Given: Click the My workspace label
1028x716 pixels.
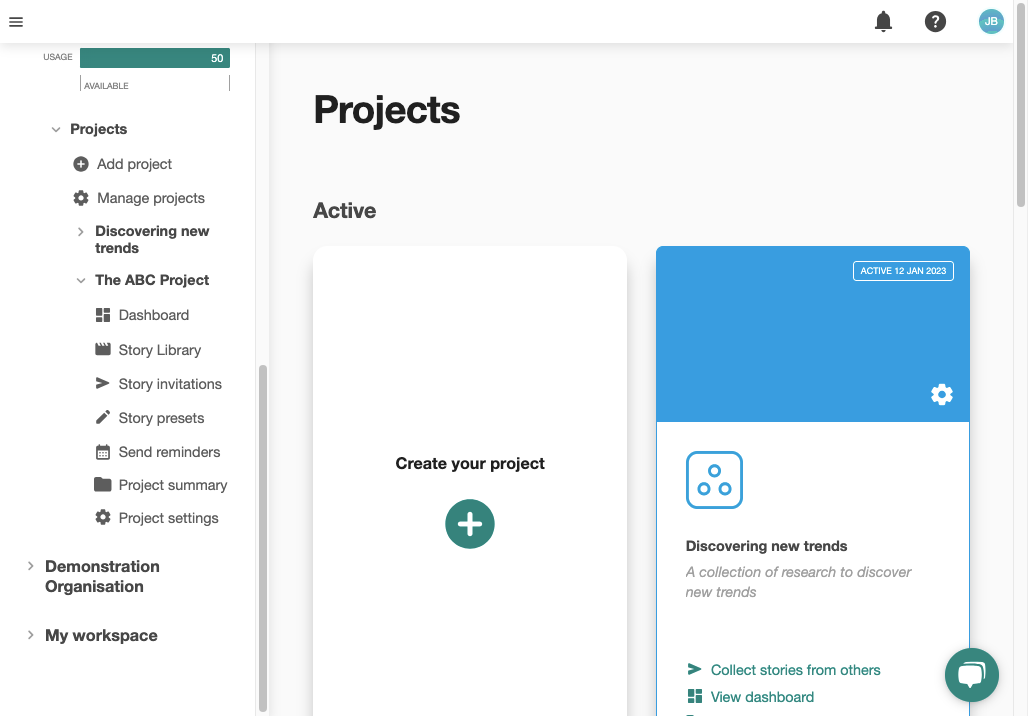Looking at the screenshot, I should [x=101, y=635].
